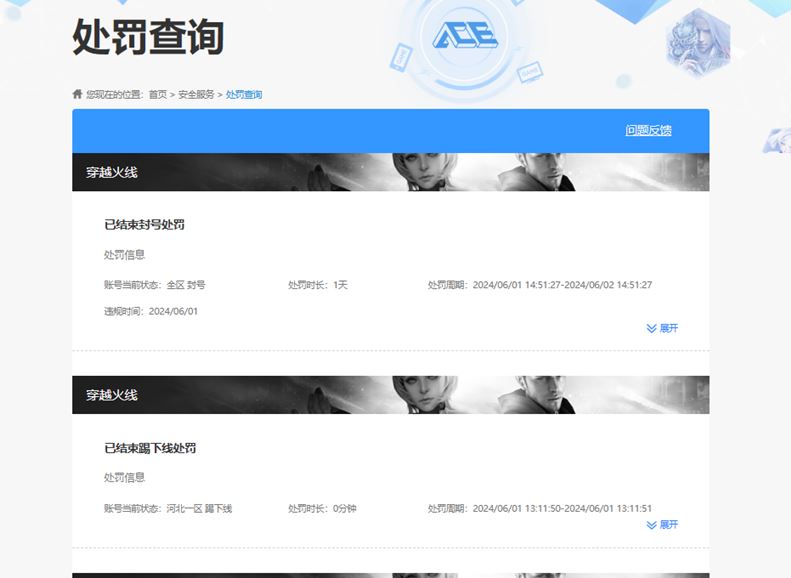
Task: Go to 首页 in breadcrumb
Action: pos(157,94)
